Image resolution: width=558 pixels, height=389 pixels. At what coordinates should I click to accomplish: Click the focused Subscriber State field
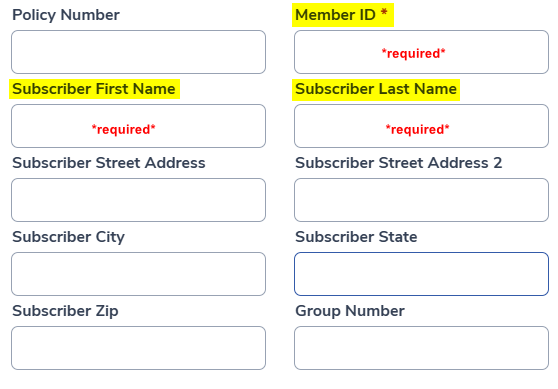point(421,274)
